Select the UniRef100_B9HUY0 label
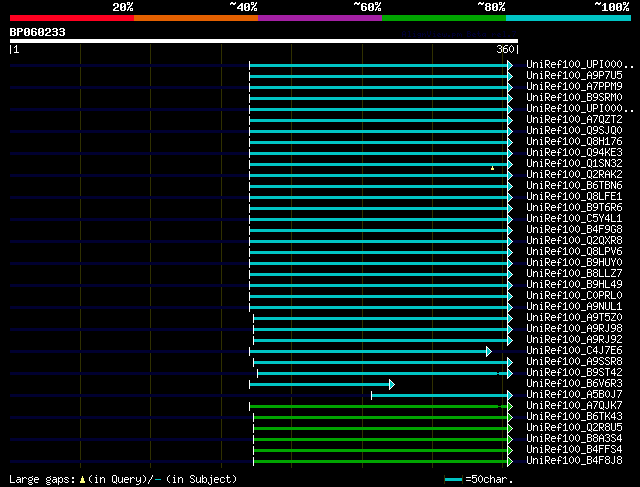The width and height of the screenshot is (640, 487). [x=574, y=263]
